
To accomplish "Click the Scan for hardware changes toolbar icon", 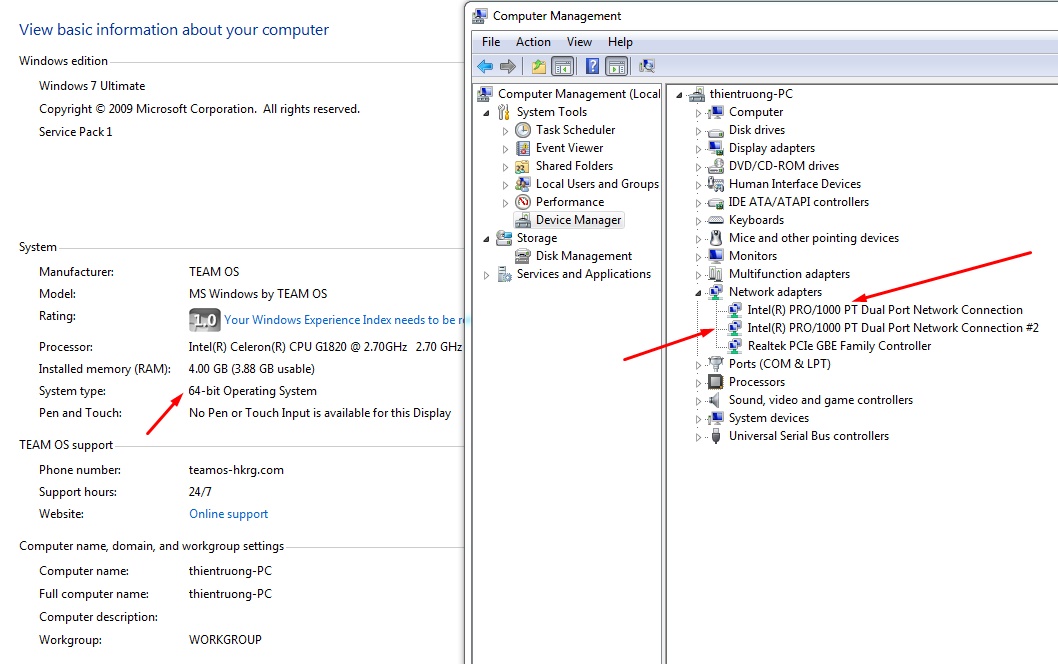I will (x=646, y=66).
